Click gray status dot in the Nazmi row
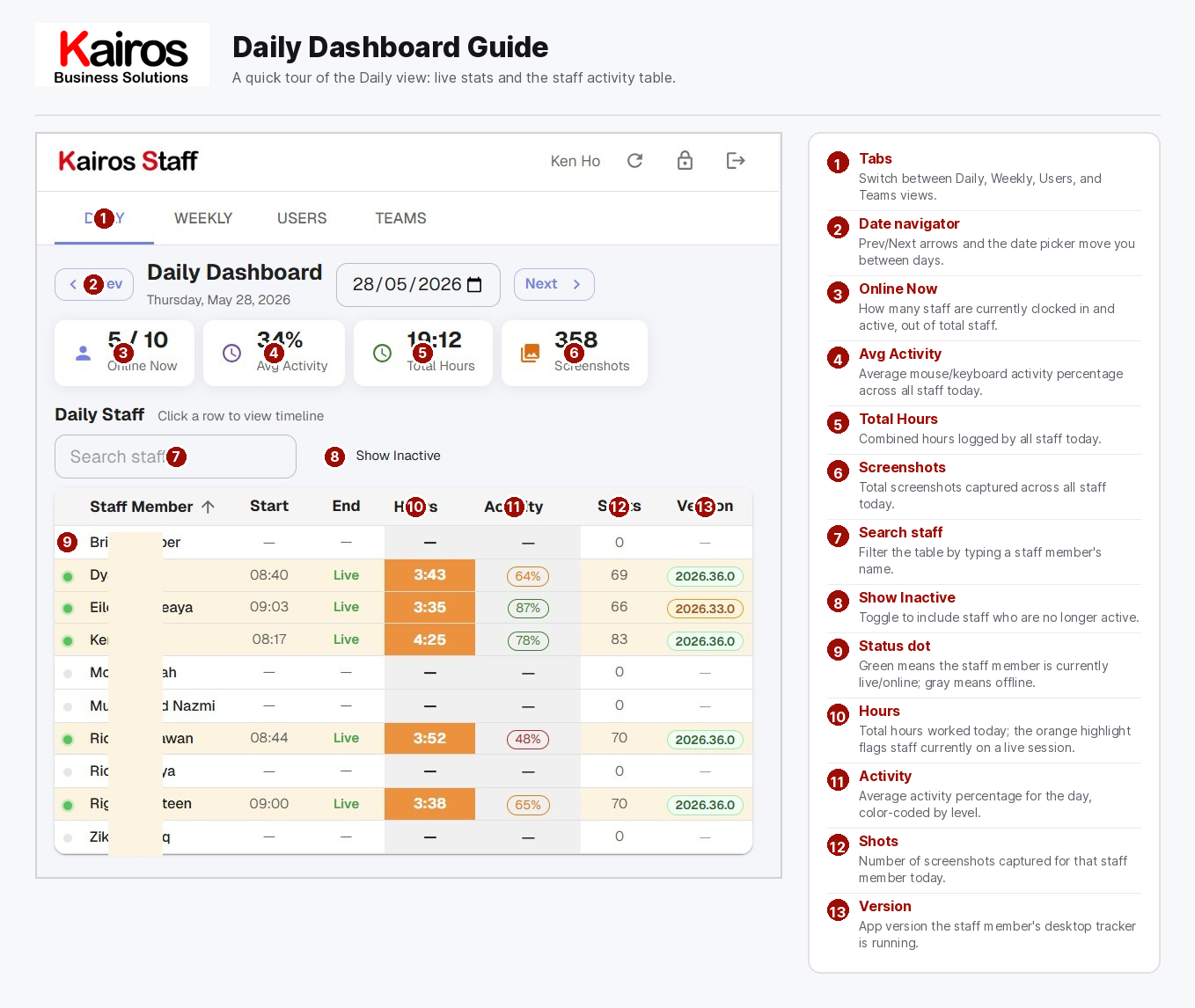This screenshot has width=1195, height=1008. [x=68, y=707]
